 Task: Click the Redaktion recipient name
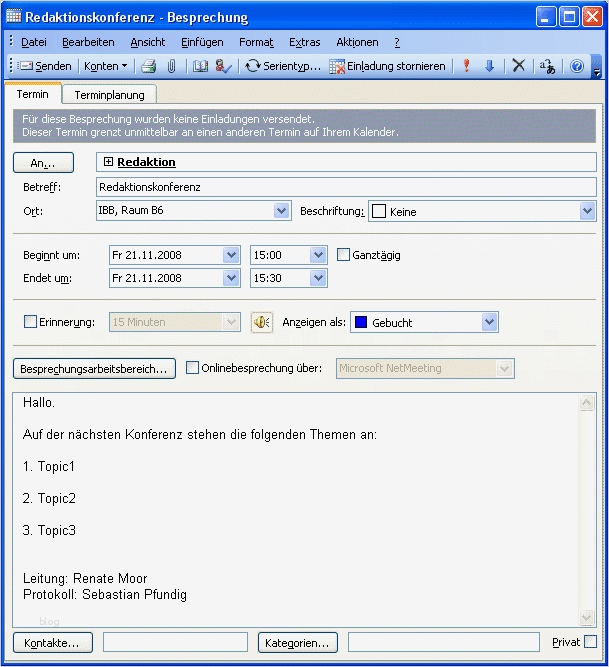coord(146,162)
